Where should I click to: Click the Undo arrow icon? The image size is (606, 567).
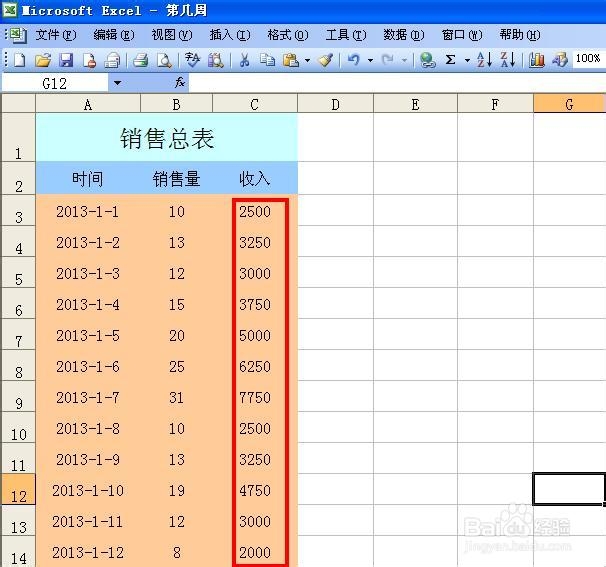(354, 60)
